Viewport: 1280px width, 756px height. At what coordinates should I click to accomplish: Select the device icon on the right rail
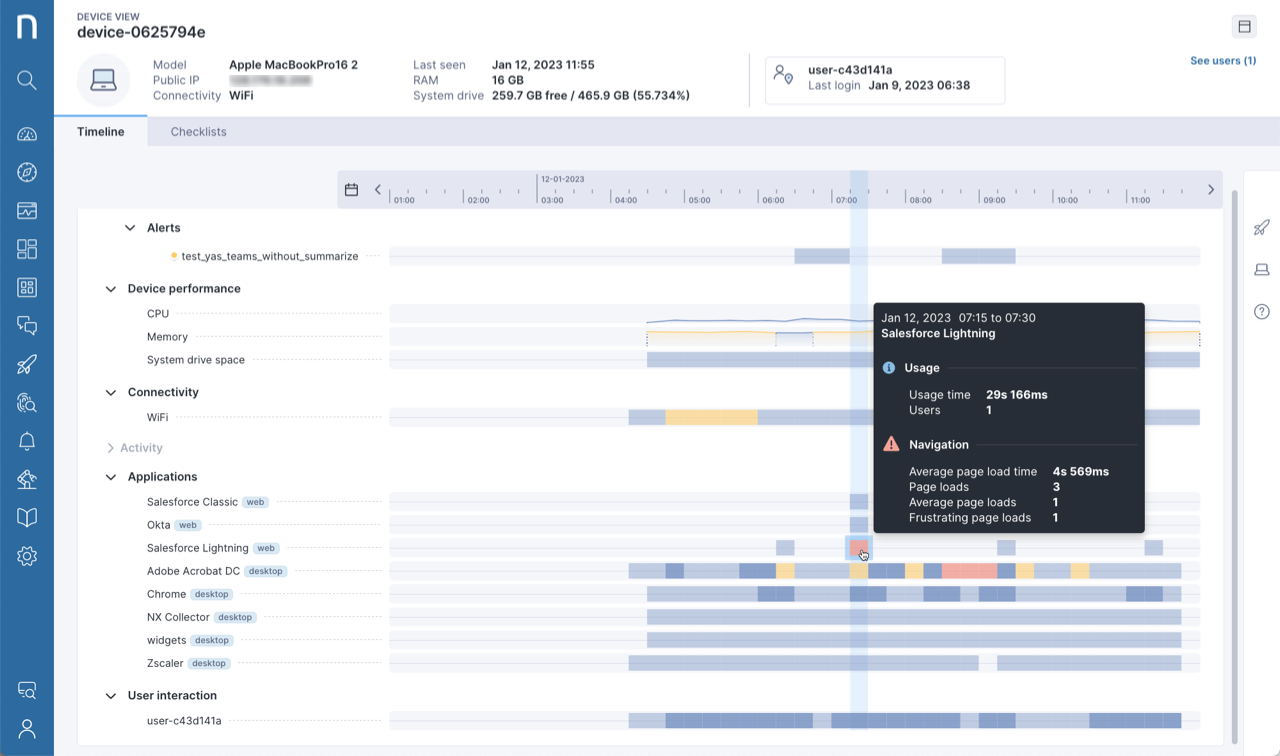1261,269
